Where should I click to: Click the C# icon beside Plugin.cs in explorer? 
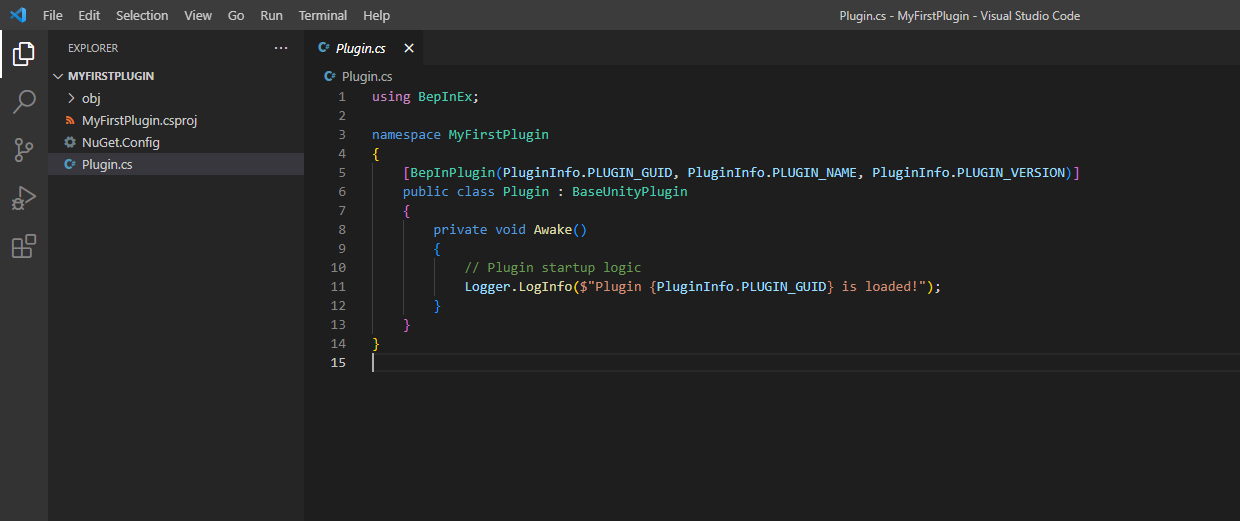tap(70, 164)
